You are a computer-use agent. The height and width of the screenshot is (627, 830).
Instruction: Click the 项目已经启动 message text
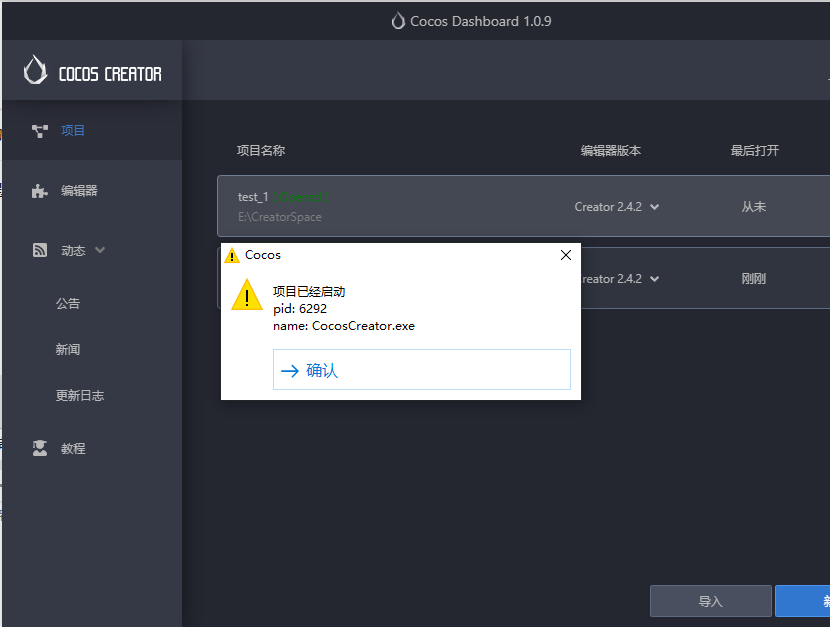pos(309,292)
